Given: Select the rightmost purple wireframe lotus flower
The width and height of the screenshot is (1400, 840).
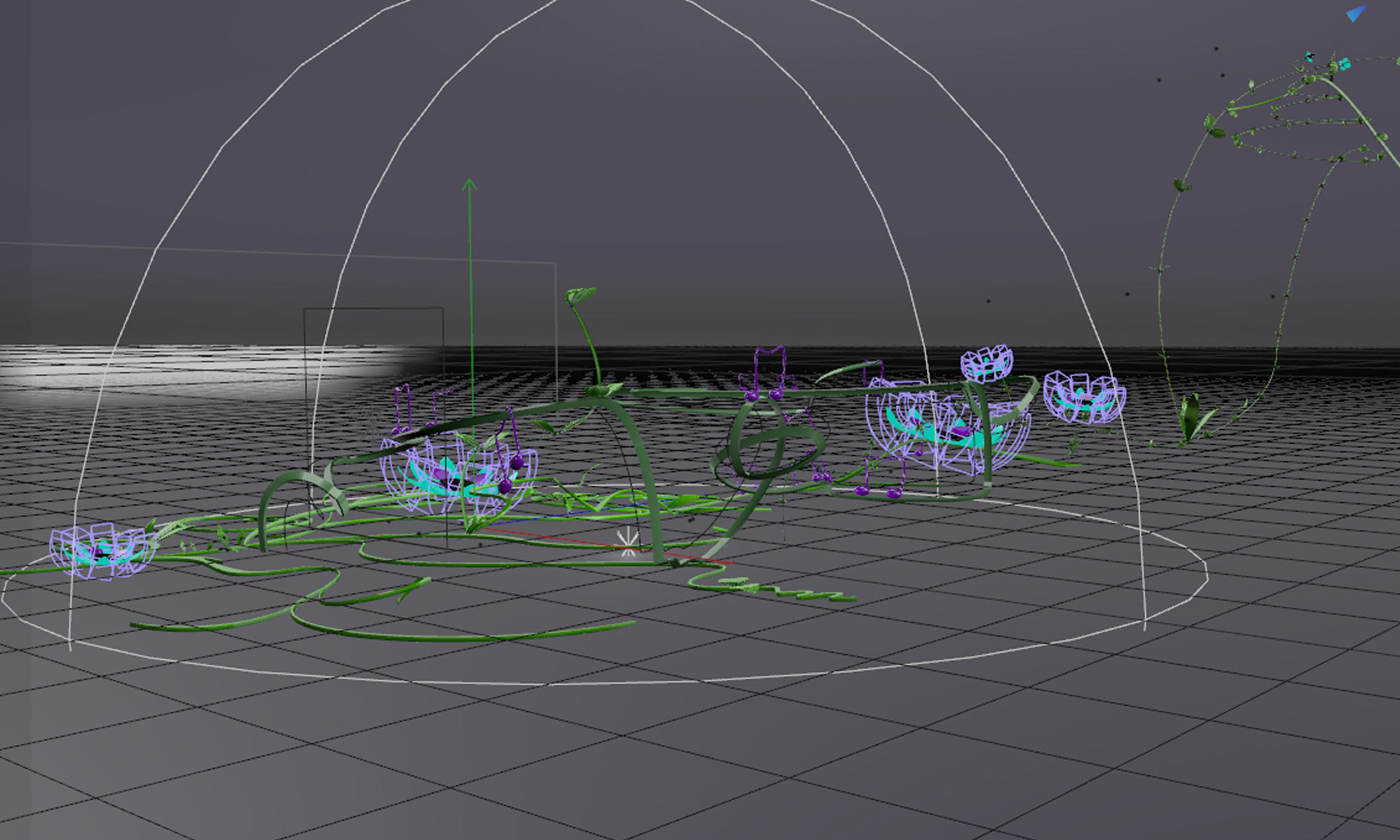Looking at the screenshot, I should [1084, 398].
